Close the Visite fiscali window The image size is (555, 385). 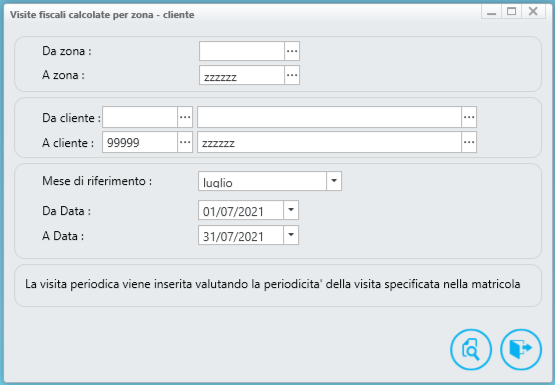pos(533,12)
